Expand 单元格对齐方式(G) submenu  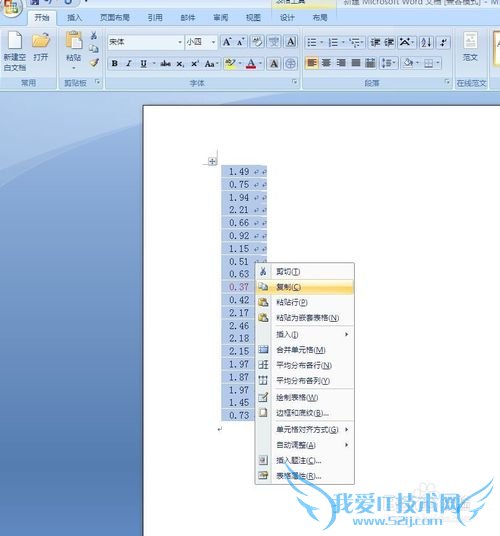click(x=305, y=429)
